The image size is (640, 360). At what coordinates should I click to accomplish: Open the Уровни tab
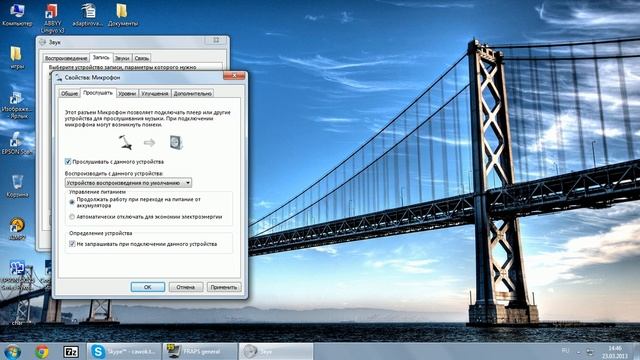click(x=127, y=93)
